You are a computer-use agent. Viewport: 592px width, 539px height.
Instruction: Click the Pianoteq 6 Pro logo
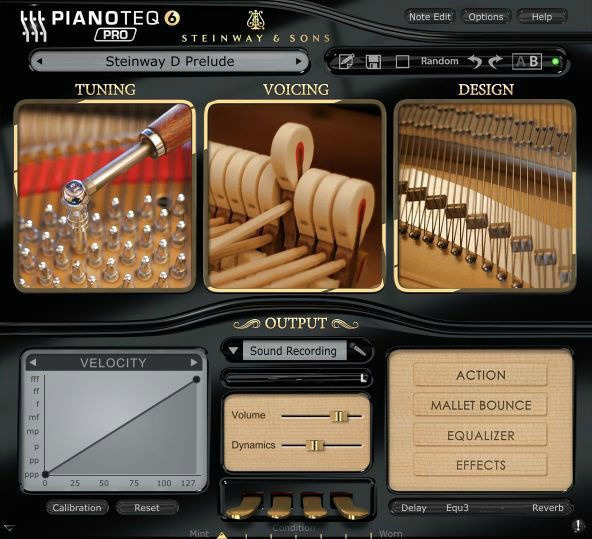100,25
